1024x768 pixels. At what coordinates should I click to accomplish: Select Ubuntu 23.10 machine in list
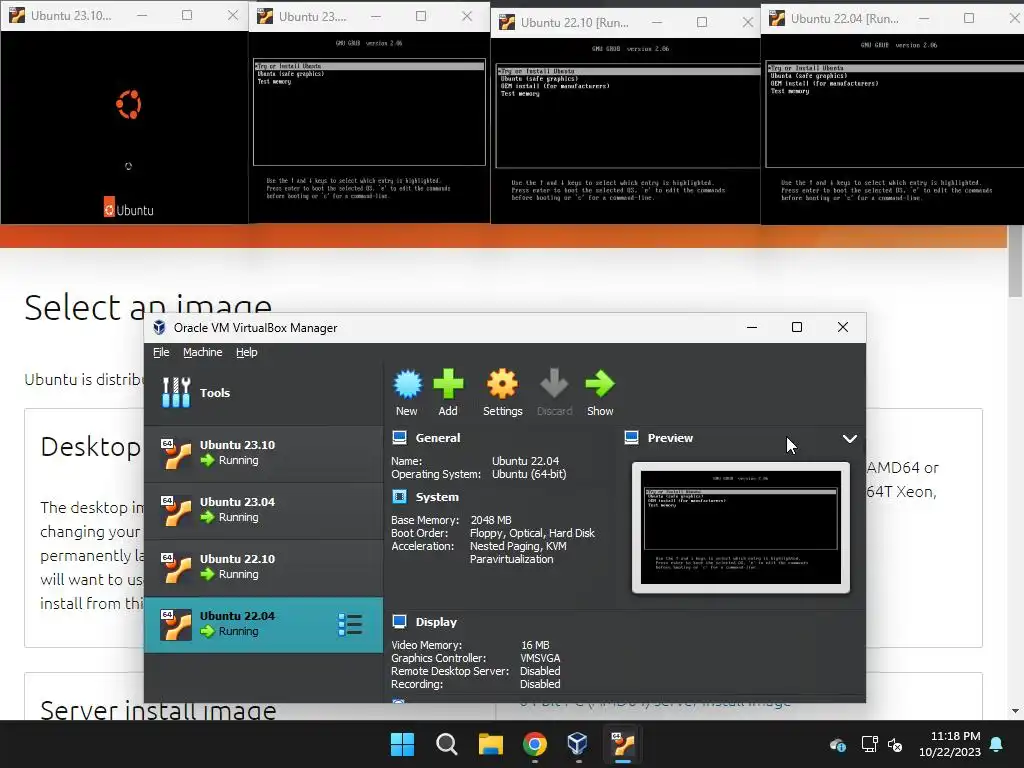pyautogui.click(x=263, y=453)
